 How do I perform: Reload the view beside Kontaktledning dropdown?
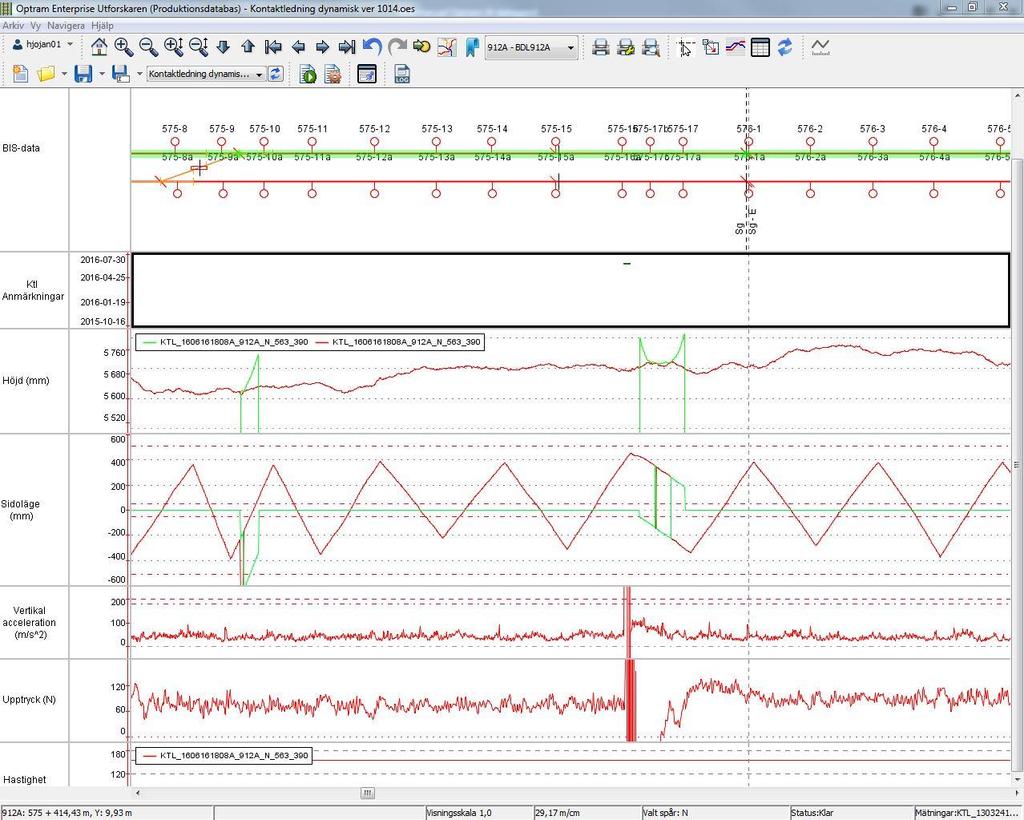pyautogui.click(x=276, y=74)
